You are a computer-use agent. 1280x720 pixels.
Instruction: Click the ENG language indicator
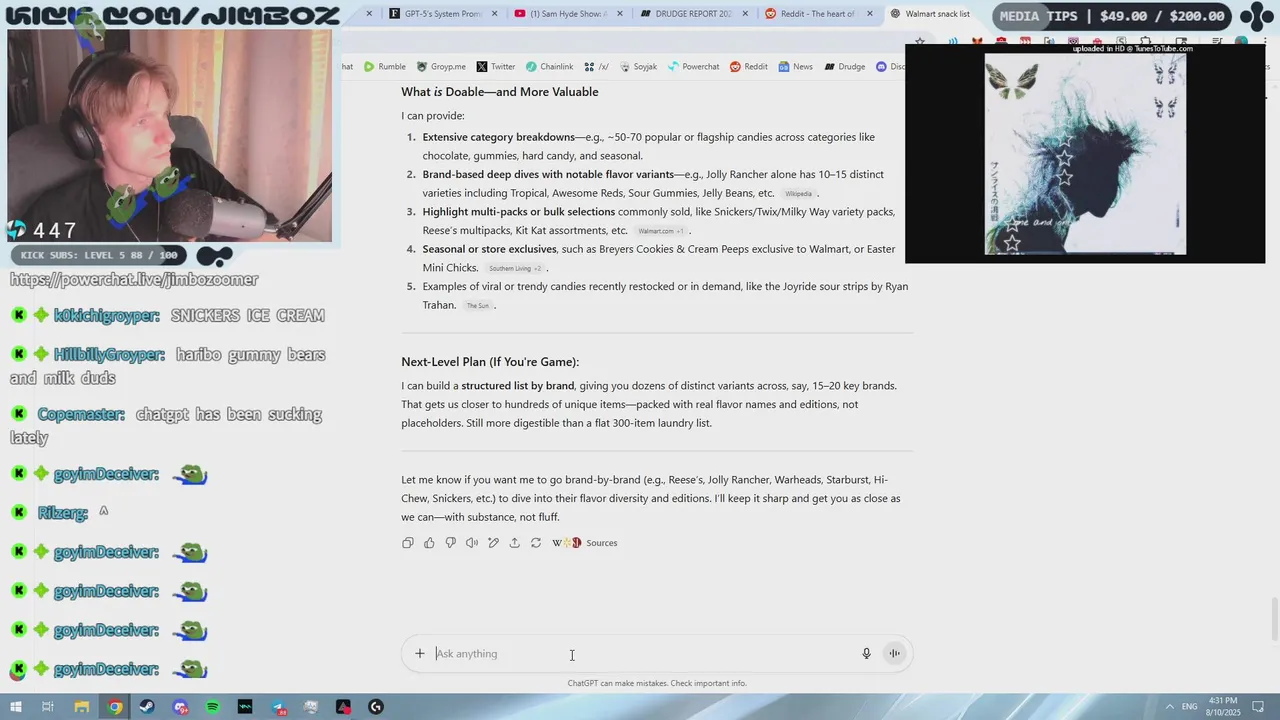1190,707
